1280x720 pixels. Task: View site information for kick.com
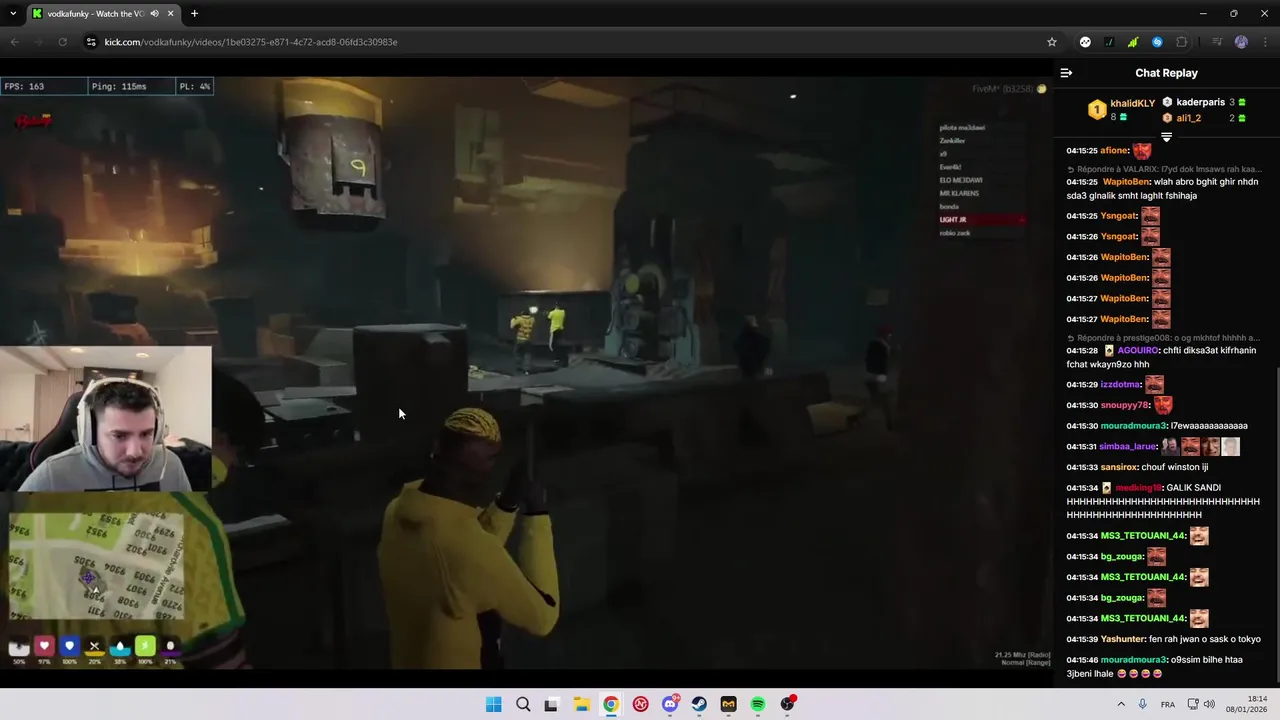91,42
